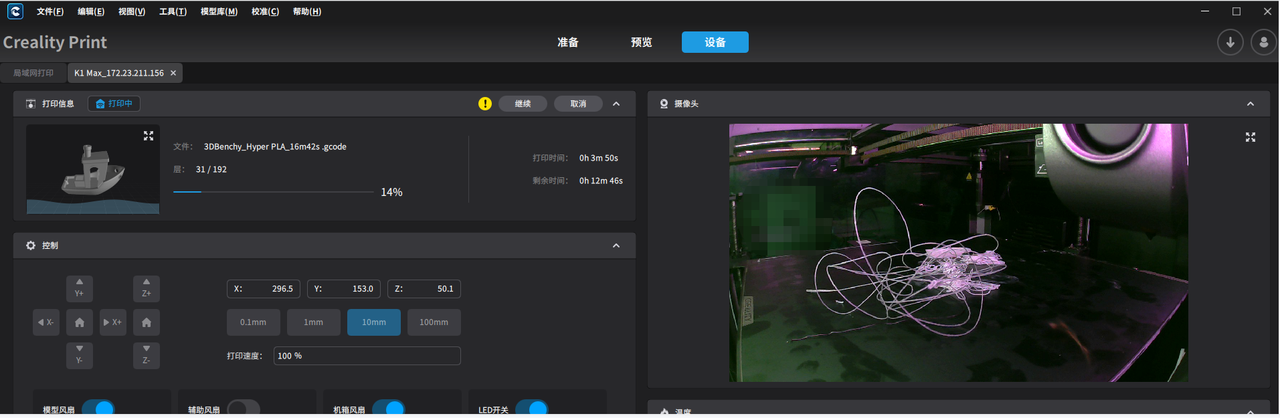1280x418 pixels.
Task: Click the 3DBenchy_Hyper PLA gcode file name
Action: coord(275,146)
